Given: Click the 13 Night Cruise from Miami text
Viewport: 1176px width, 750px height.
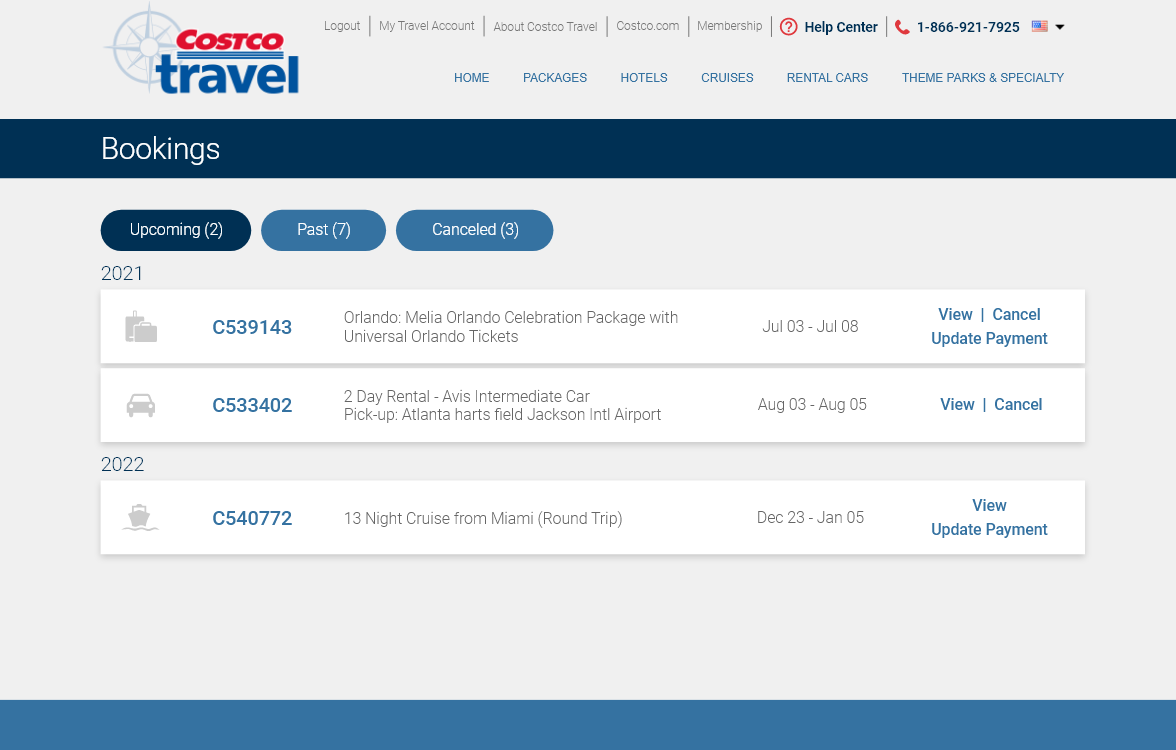Looking at the screenshot, I should pyautogui.click(x=483, y=518).
